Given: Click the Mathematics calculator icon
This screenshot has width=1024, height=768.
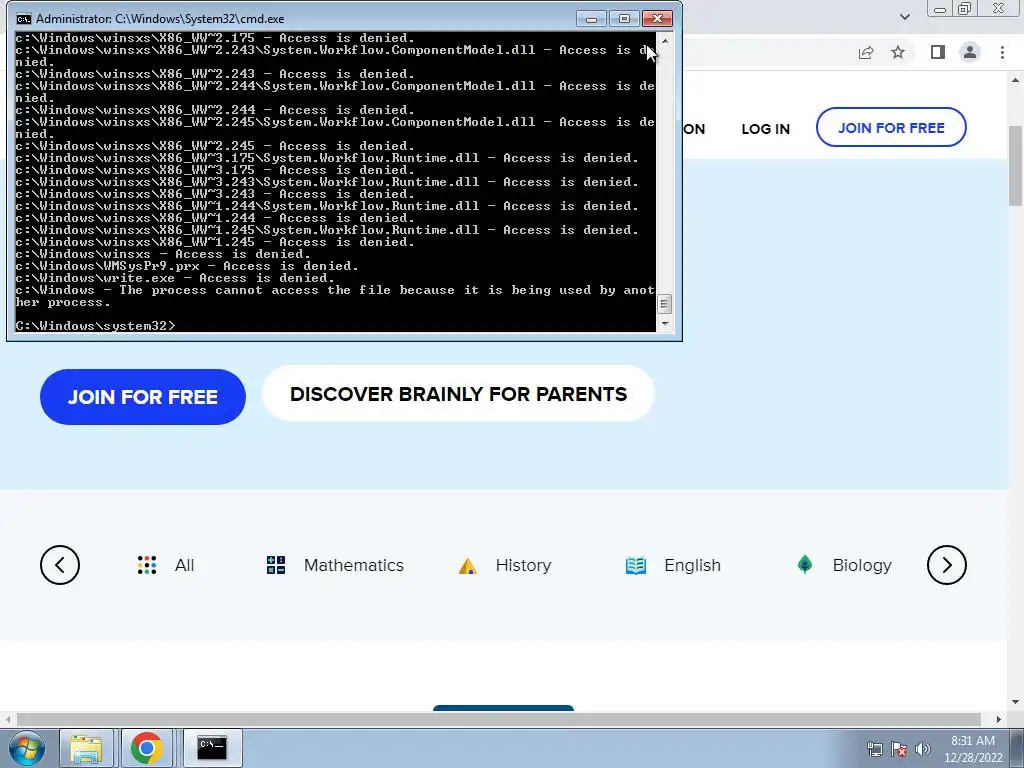Looking at the screenshot, I should coord(276,565).
